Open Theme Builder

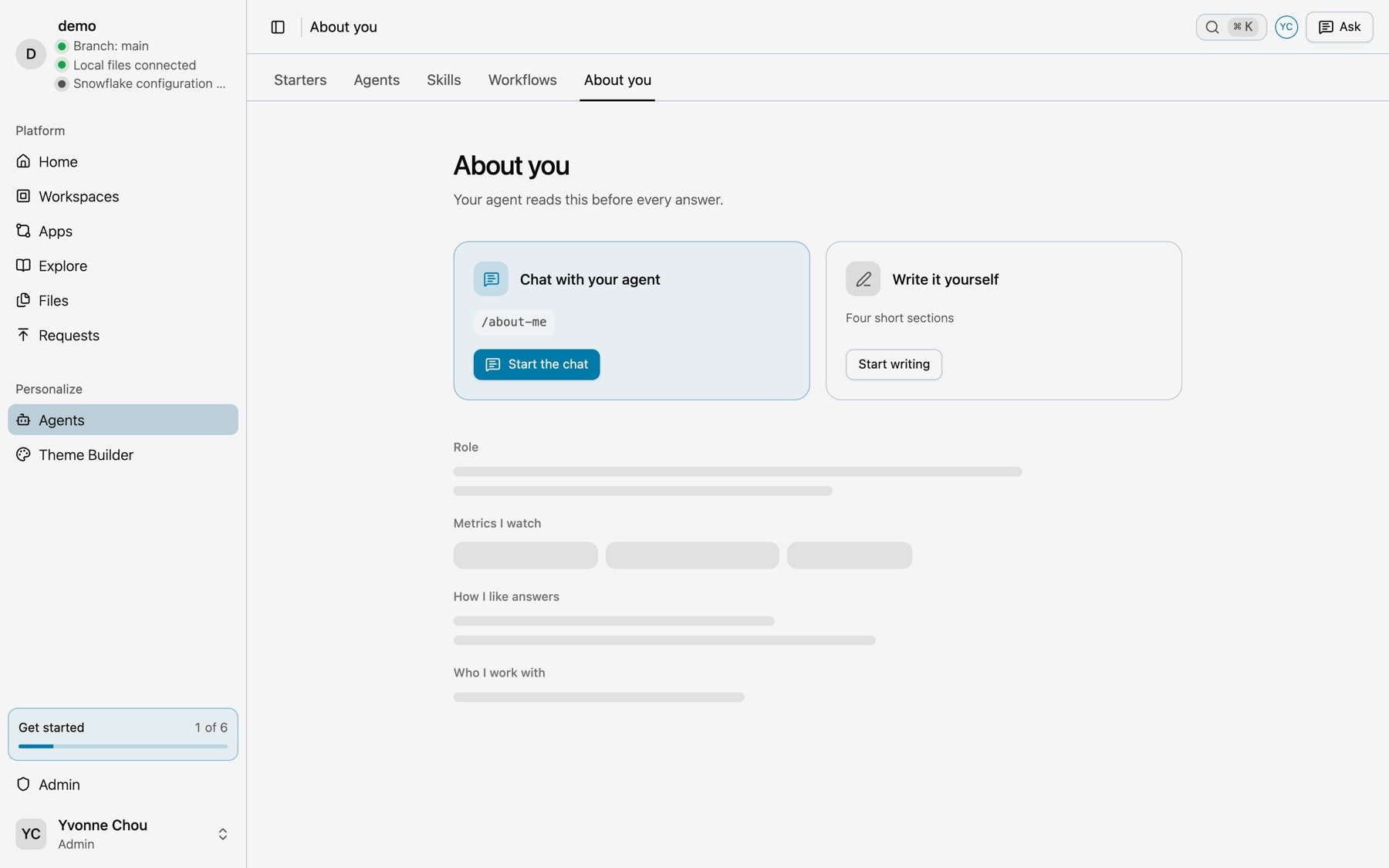coord(123,454)
